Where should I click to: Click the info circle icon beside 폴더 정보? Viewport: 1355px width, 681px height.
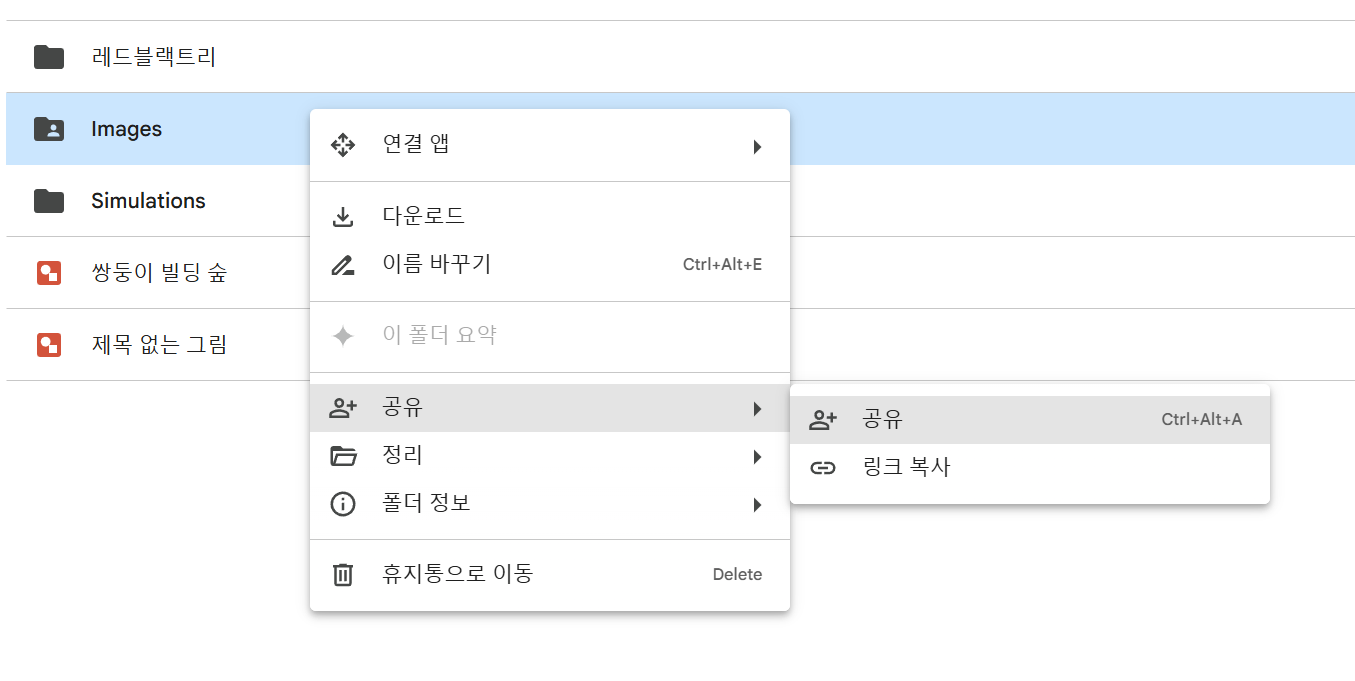point(343,504)
